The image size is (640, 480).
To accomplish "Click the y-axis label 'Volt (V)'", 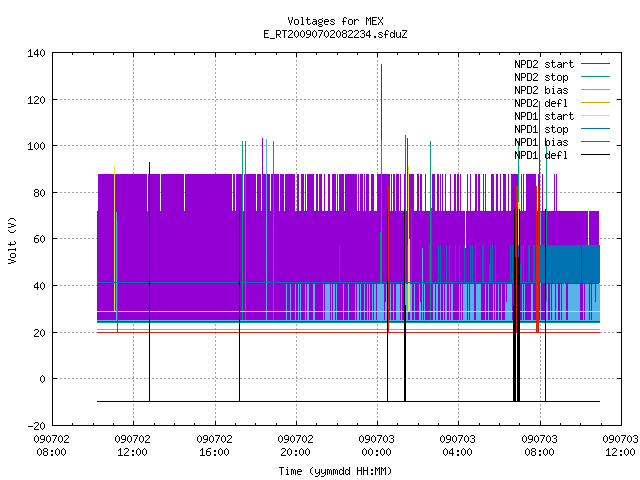I will pyautogui.click(x=13, y=241).
